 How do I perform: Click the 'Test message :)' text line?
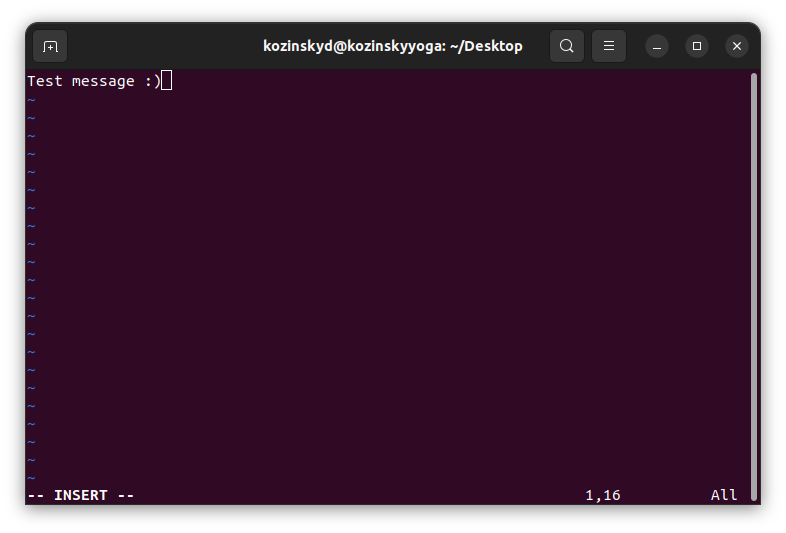[94, 81]
